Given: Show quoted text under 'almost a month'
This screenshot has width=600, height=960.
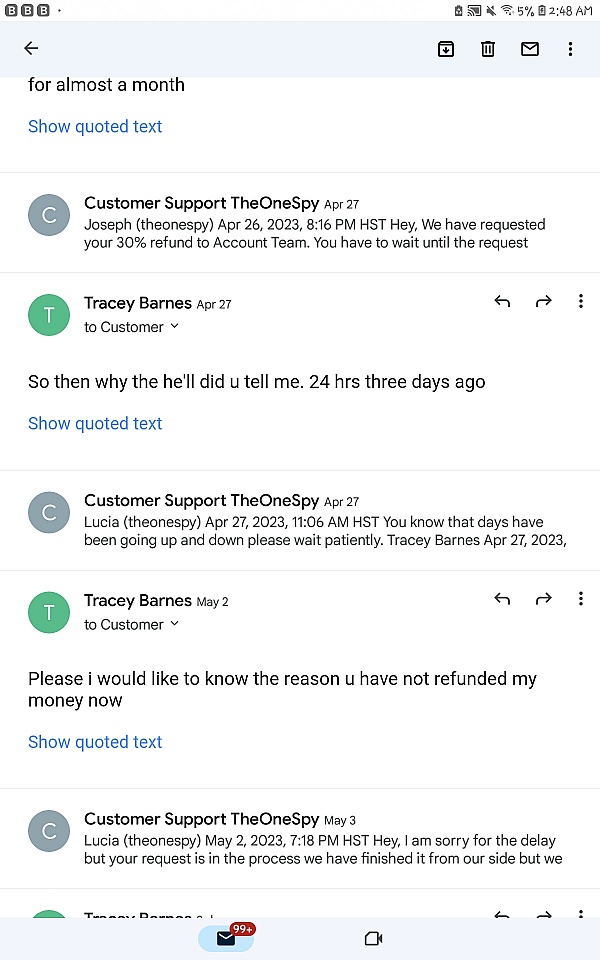Looking at the screenshot, I should coord(95,126).
